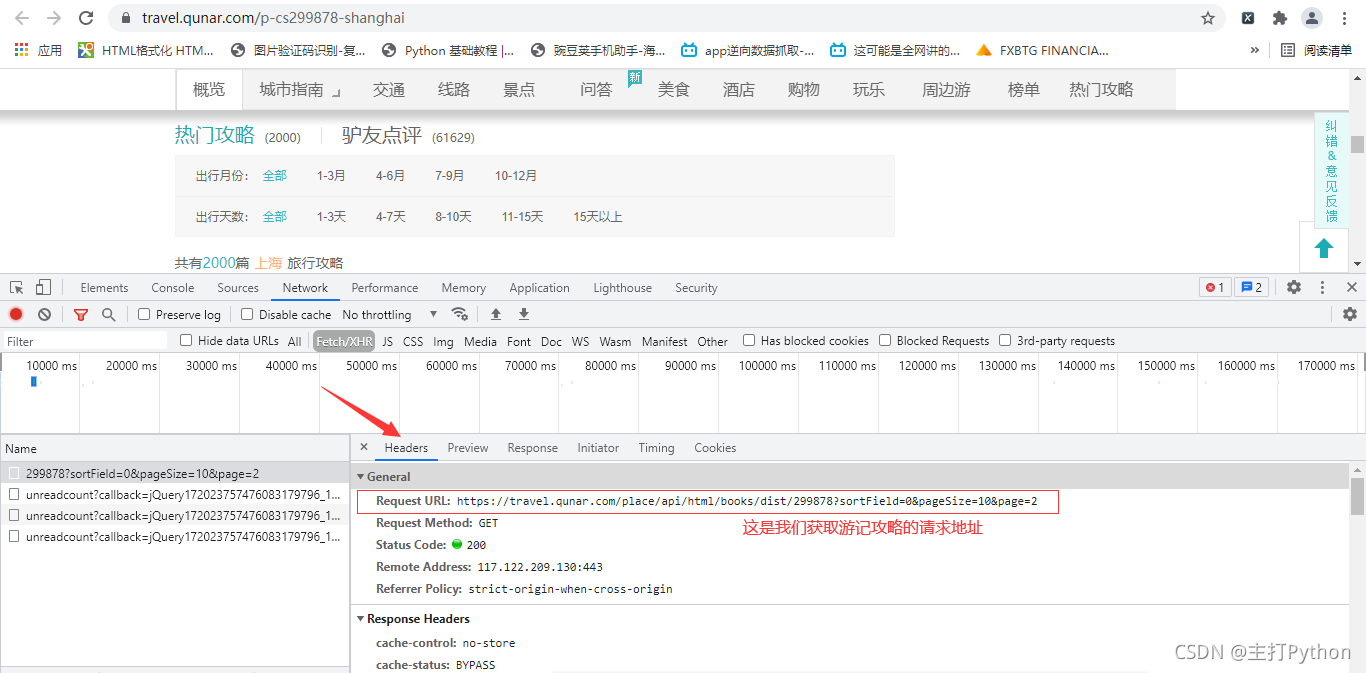1366x673 pixels.
Task: Clear the network log
Action: click(x=44, y=314)
